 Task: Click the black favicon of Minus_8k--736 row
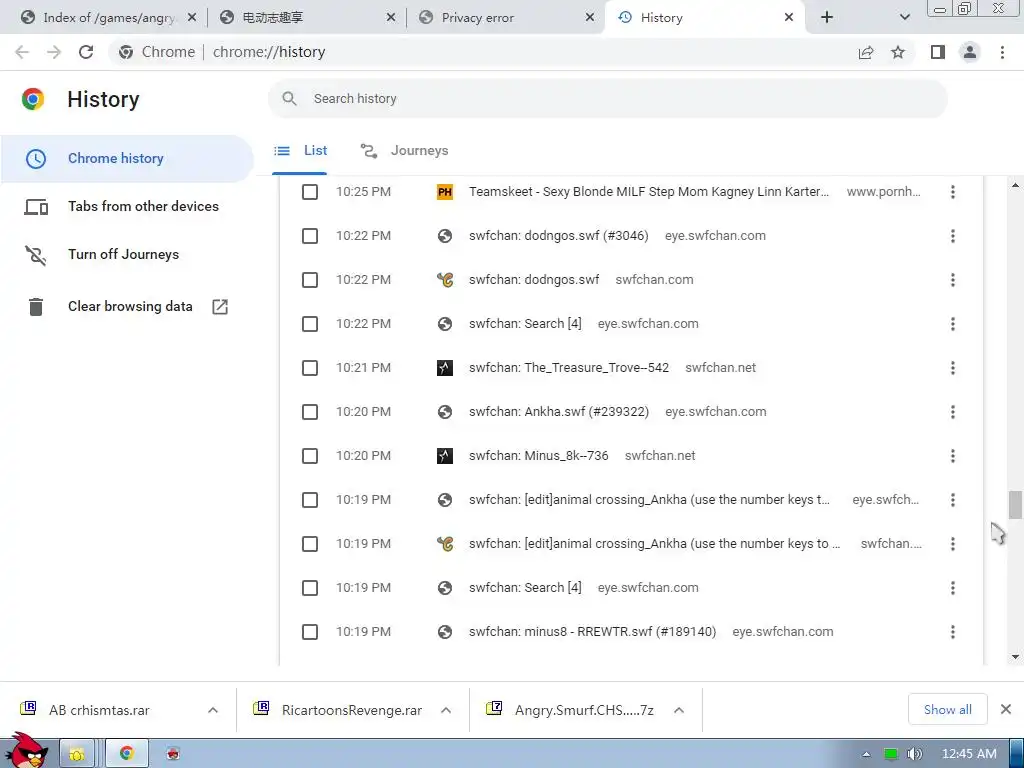click(x=445, y=456)
